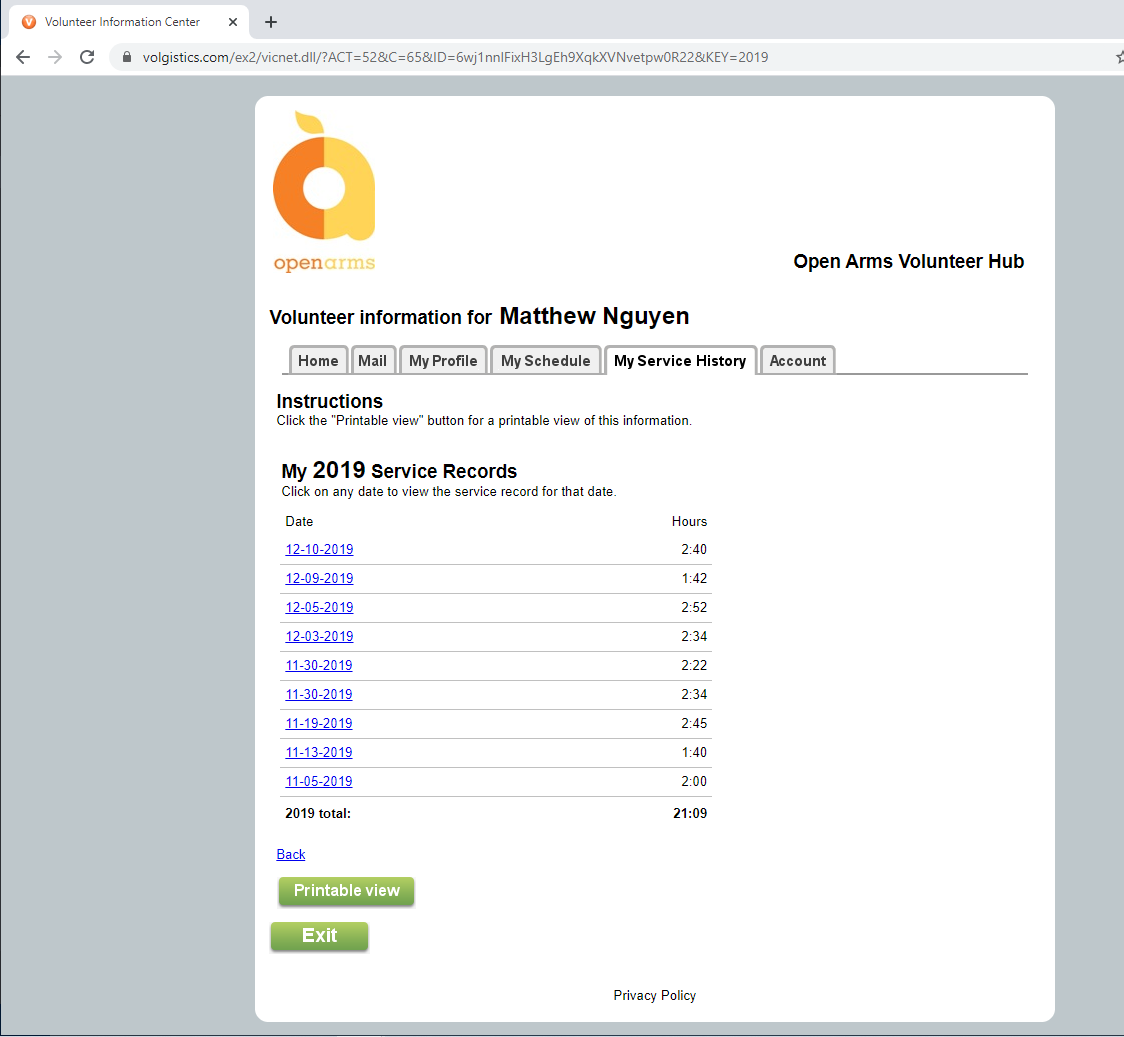1124x1037 pixels.
Task: Close the Volunteer Information Center tab
Action: tap(232, 22)
